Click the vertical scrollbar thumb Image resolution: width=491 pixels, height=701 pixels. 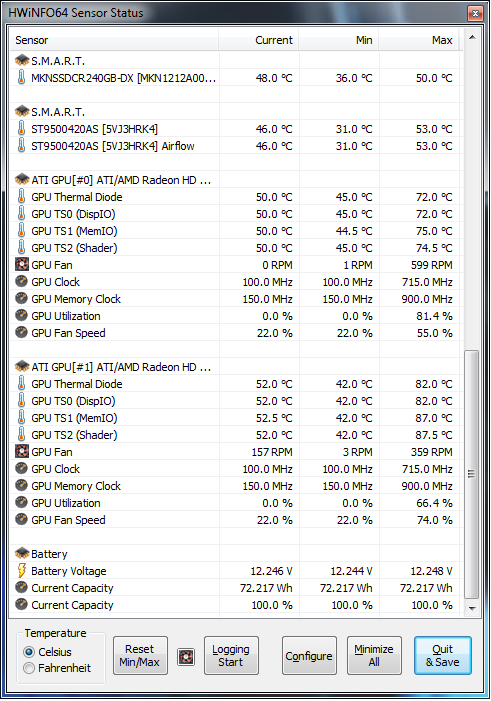[x=472, y=474]
